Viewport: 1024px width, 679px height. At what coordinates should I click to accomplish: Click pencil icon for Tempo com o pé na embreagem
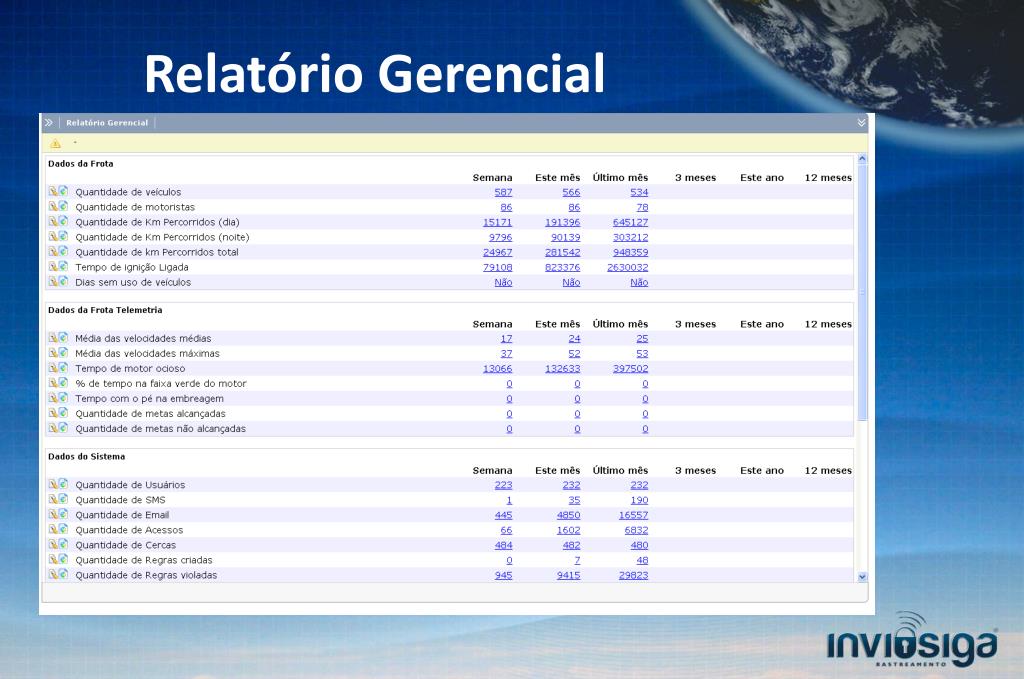pyautogui.click(x=53, y=398)
